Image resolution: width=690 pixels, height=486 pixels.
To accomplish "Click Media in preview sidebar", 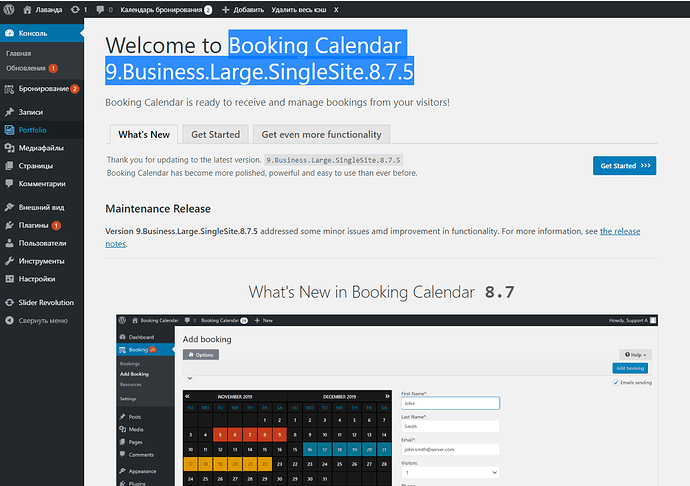I will pos(145,429).
